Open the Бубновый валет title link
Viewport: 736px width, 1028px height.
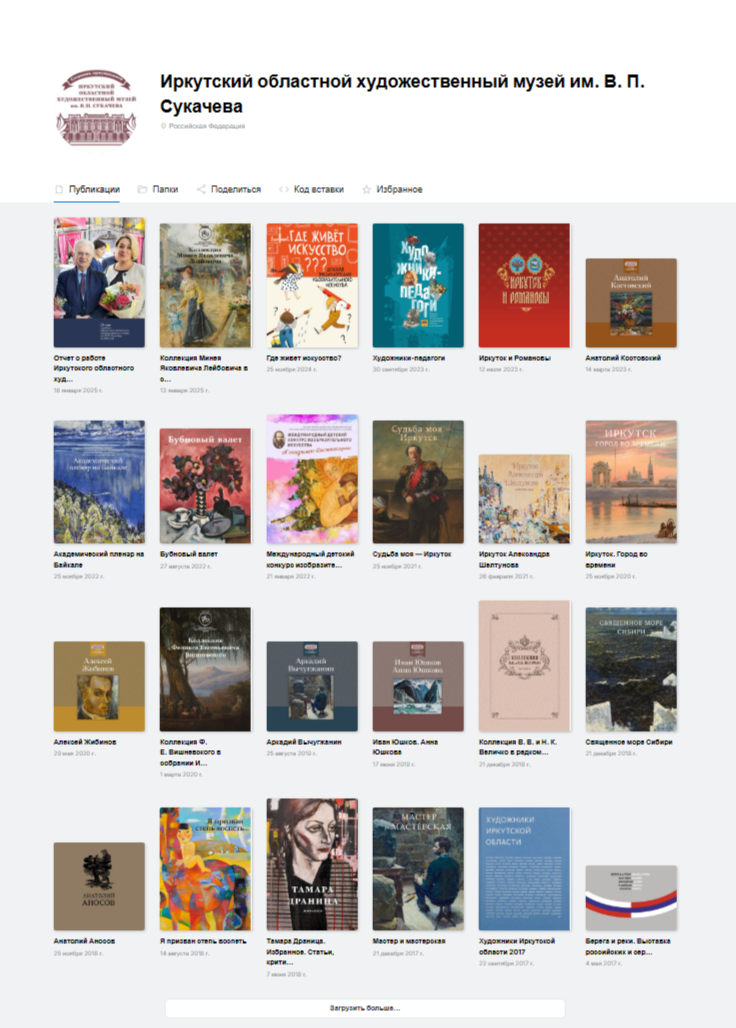pyautogui.click(x=189, y=554)
